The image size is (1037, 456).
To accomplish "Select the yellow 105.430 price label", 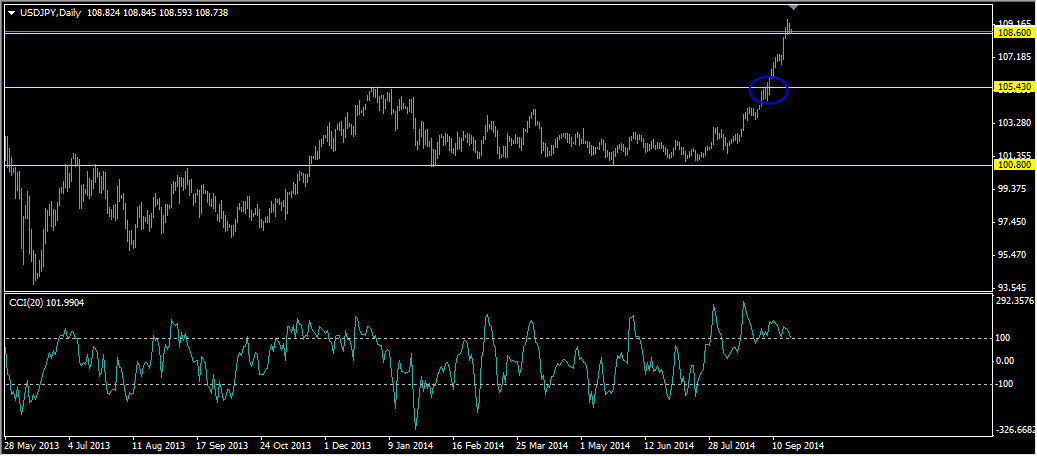I will [1014, 87].
